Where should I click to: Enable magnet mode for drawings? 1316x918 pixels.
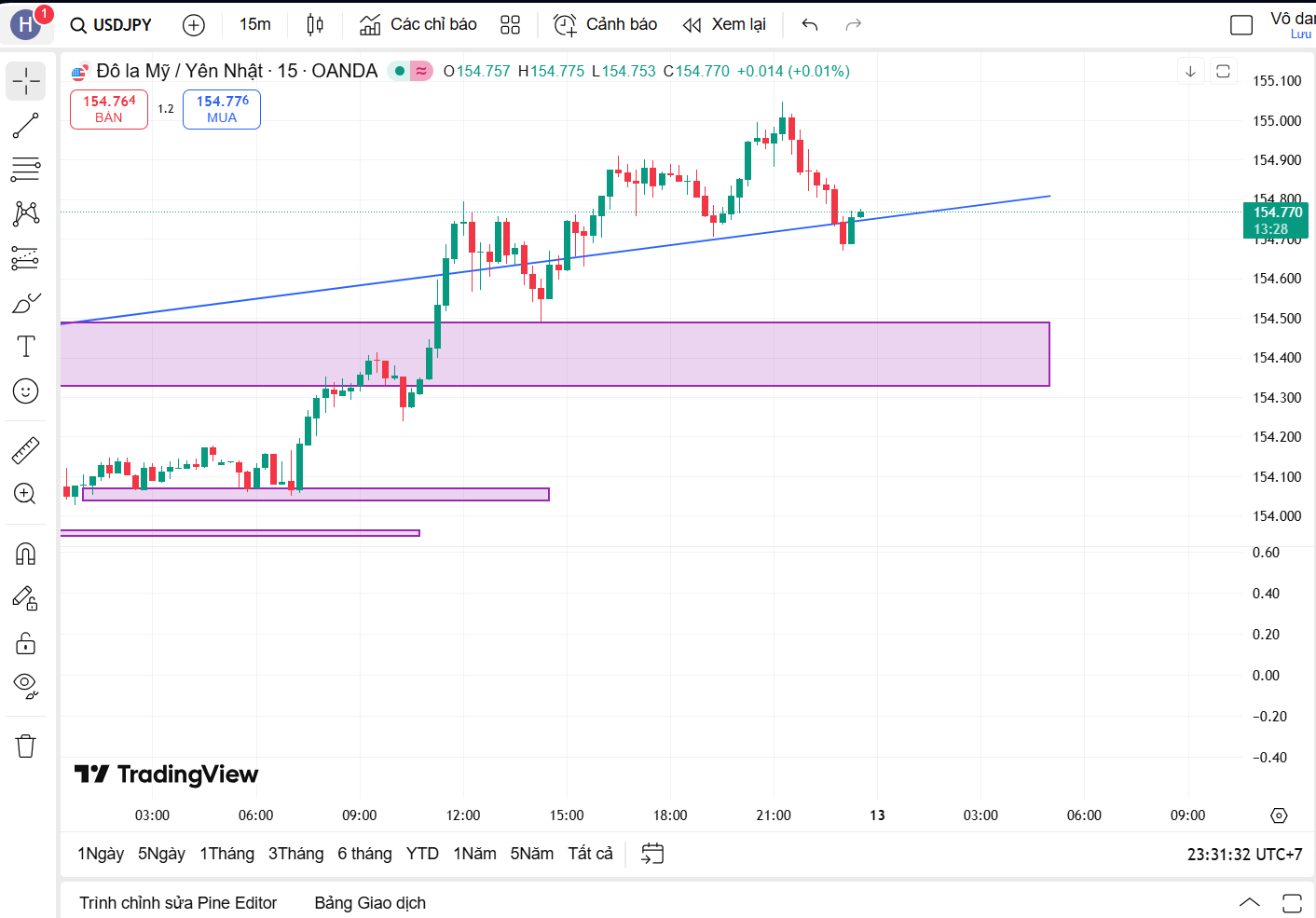click(x=25, y=554)
